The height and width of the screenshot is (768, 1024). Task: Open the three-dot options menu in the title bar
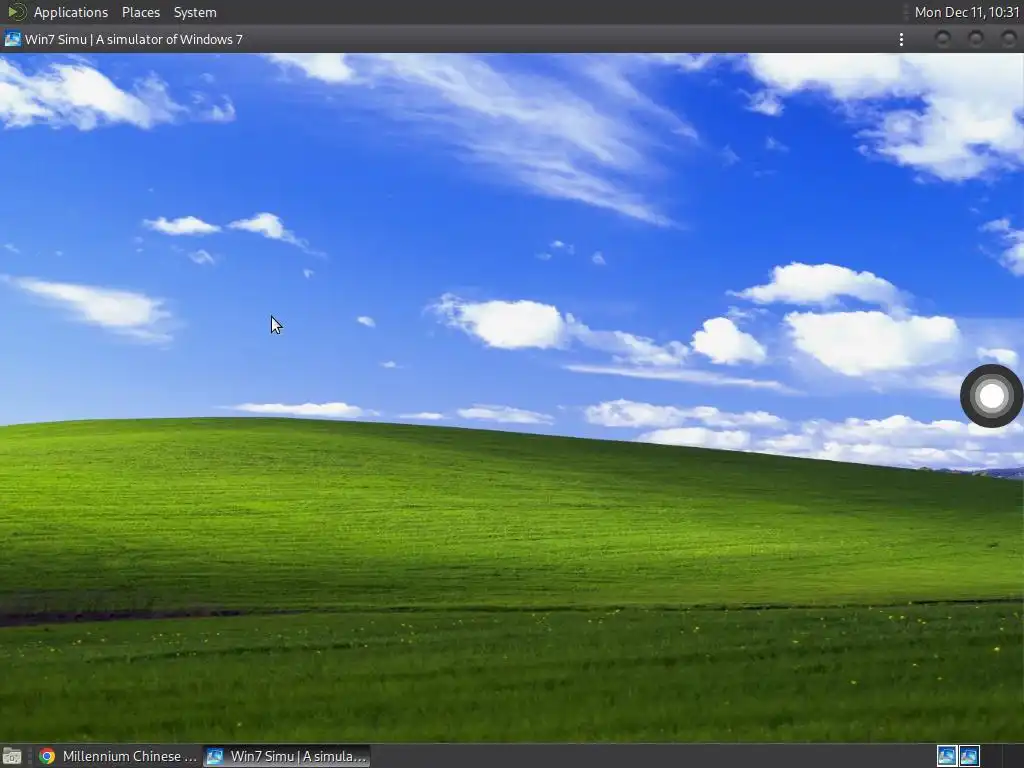901,40
